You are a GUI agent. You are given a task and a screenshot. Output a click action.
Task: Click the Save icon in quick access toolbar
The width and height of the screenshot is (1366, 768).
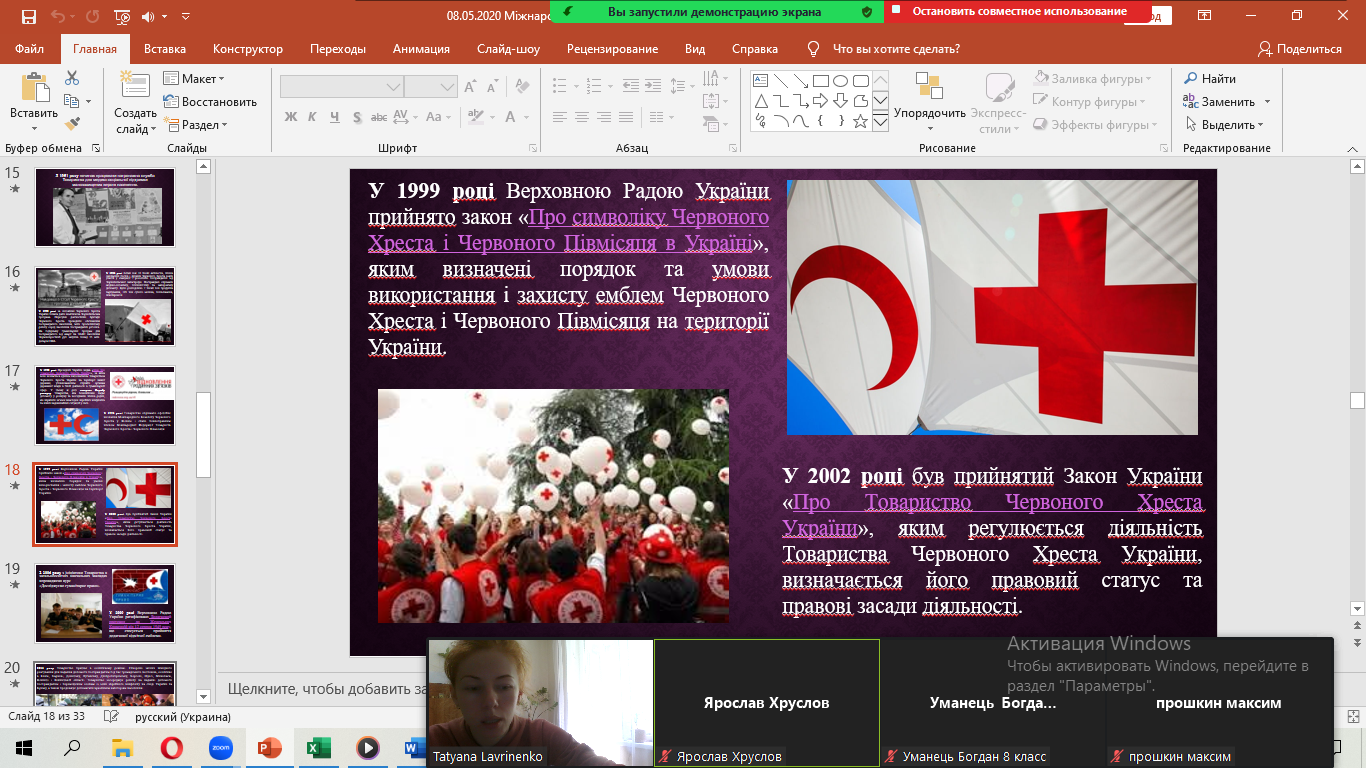(x=28, y=16)
